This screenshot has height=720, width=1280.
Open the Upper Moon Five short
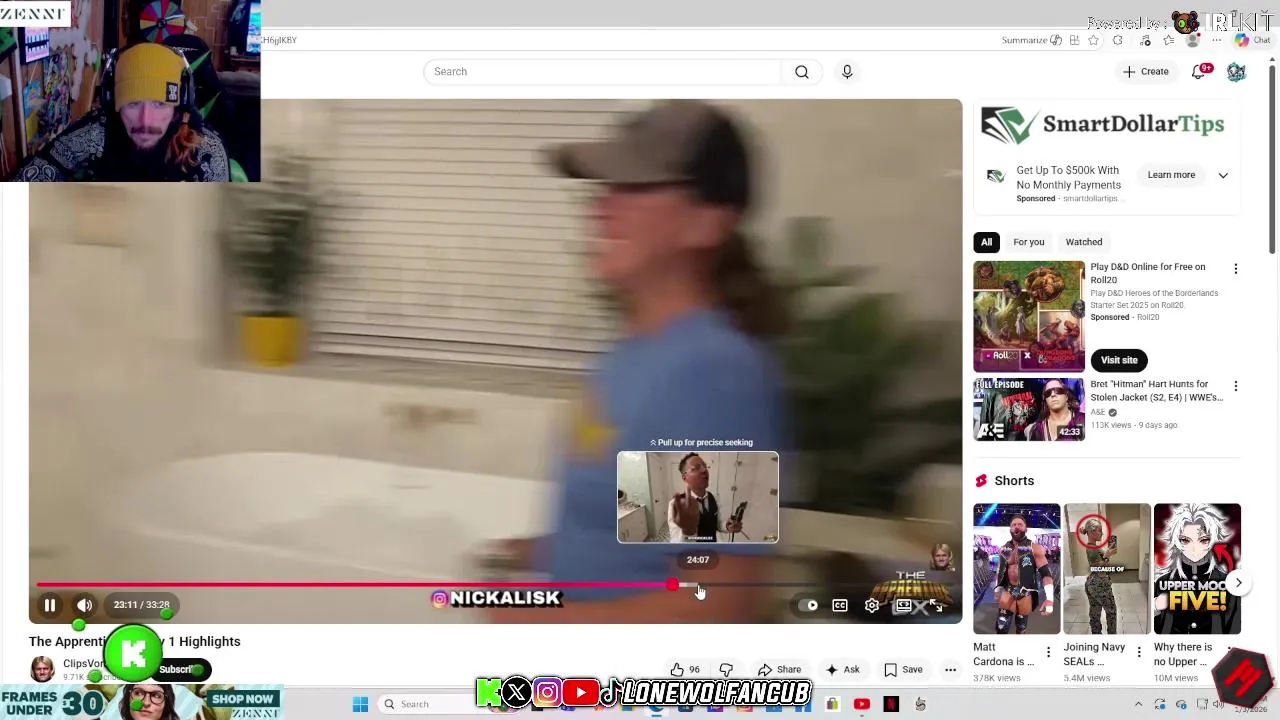coord(1197,568)
